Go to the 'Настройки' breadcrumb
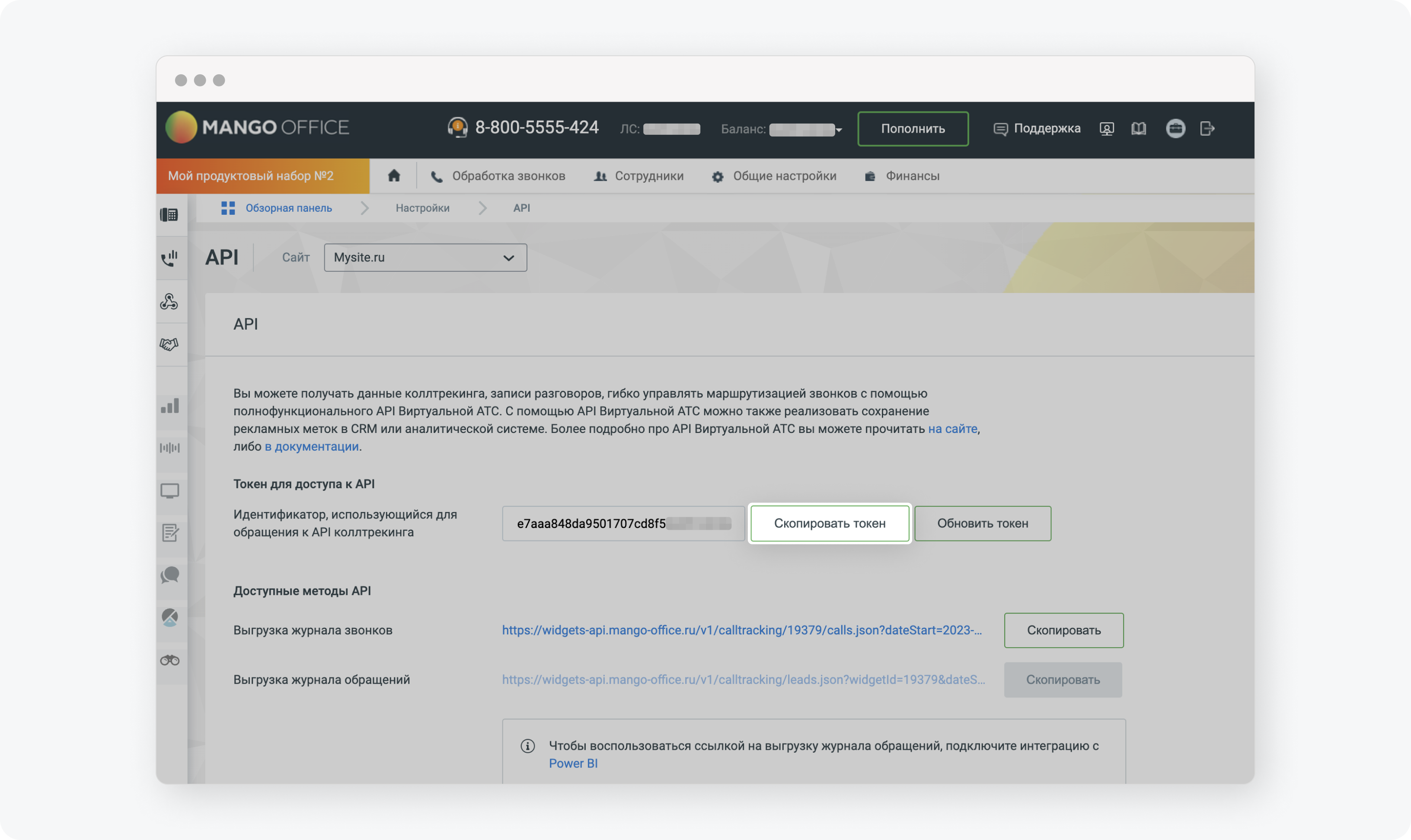Screen dimensions: 1411x840 422,208
